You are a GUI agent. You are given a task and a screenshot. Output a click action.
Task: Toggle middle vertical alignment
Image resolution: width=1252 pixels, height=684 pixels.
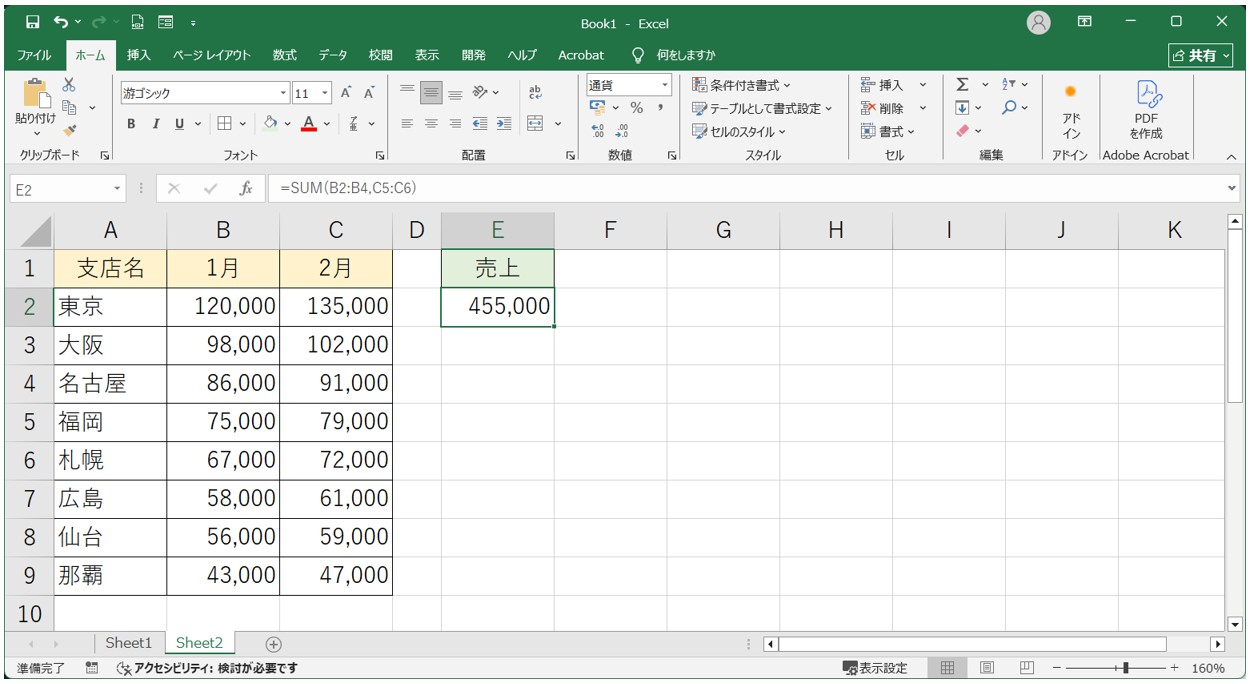pyautogui.click(x=431, y=93)
